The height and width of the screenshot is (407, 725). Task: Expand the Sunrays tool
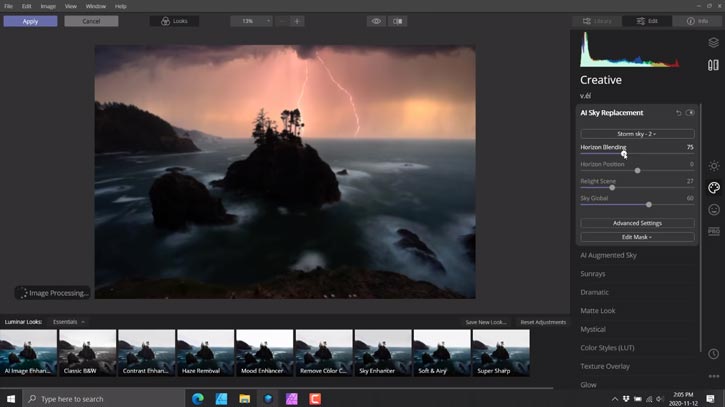[x=593, y=274]
